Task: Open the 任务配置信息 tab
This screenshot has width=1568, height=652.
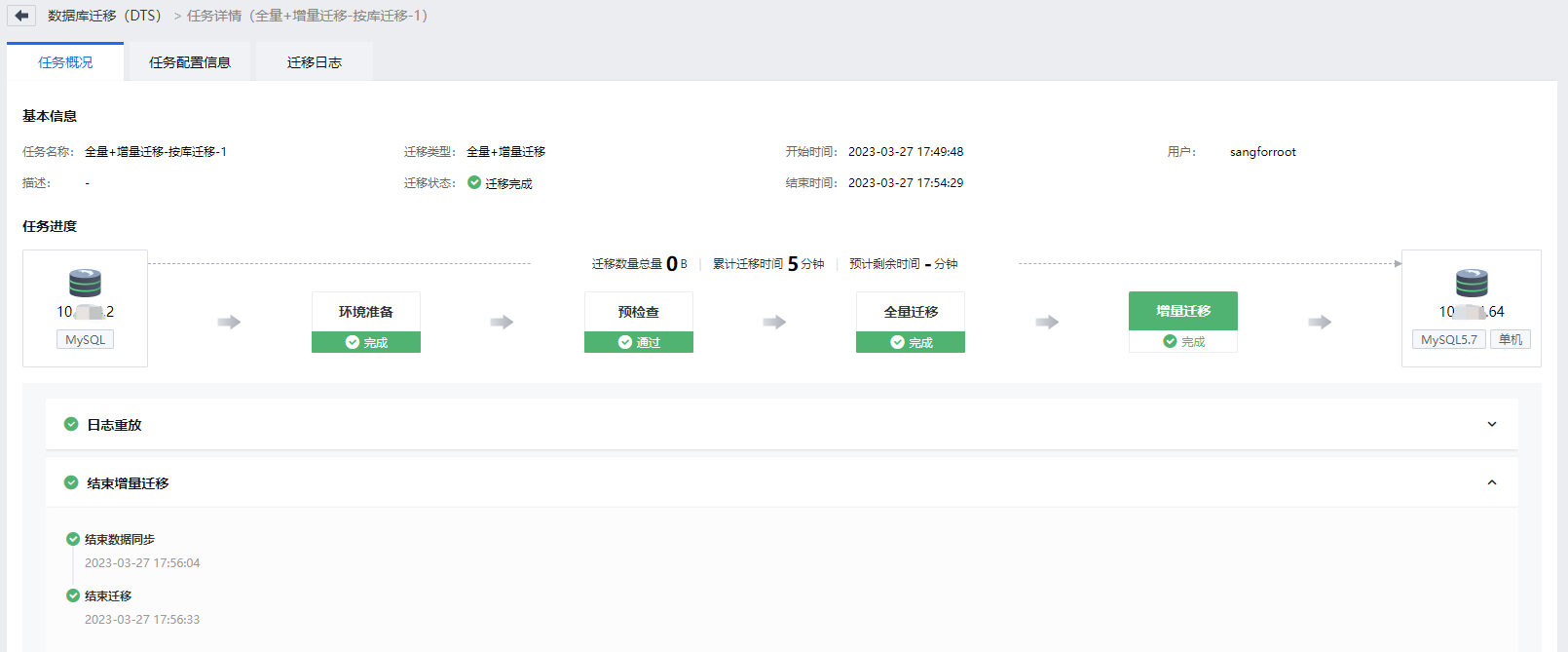Action: click(190, 62)
